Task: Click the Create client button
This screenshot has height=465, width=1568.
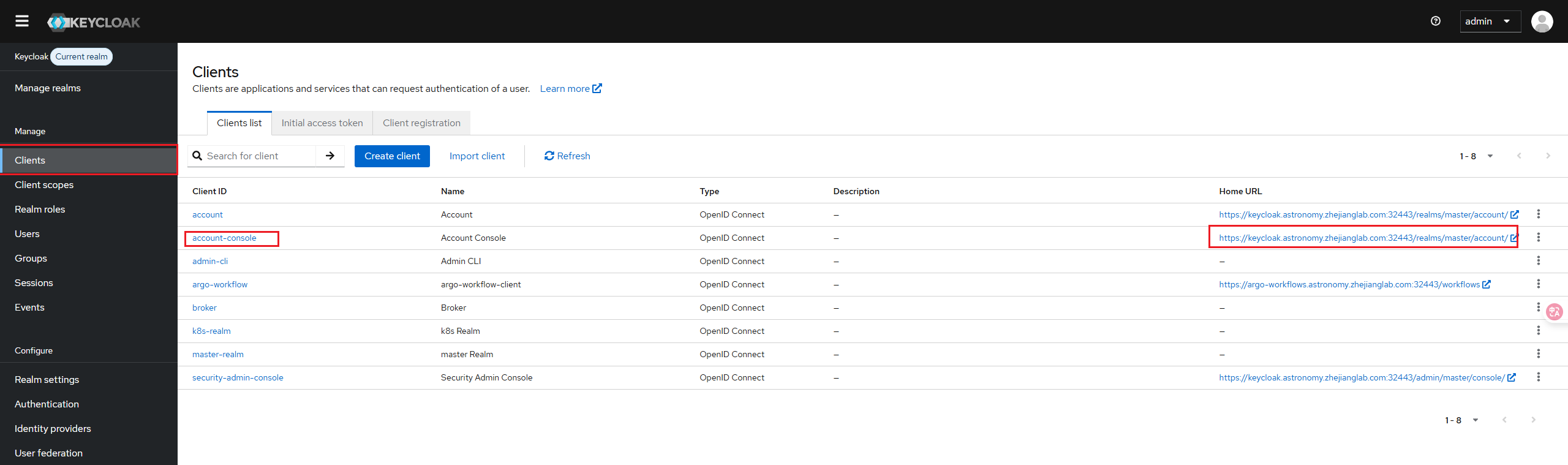Action: (x=392, y=156)
